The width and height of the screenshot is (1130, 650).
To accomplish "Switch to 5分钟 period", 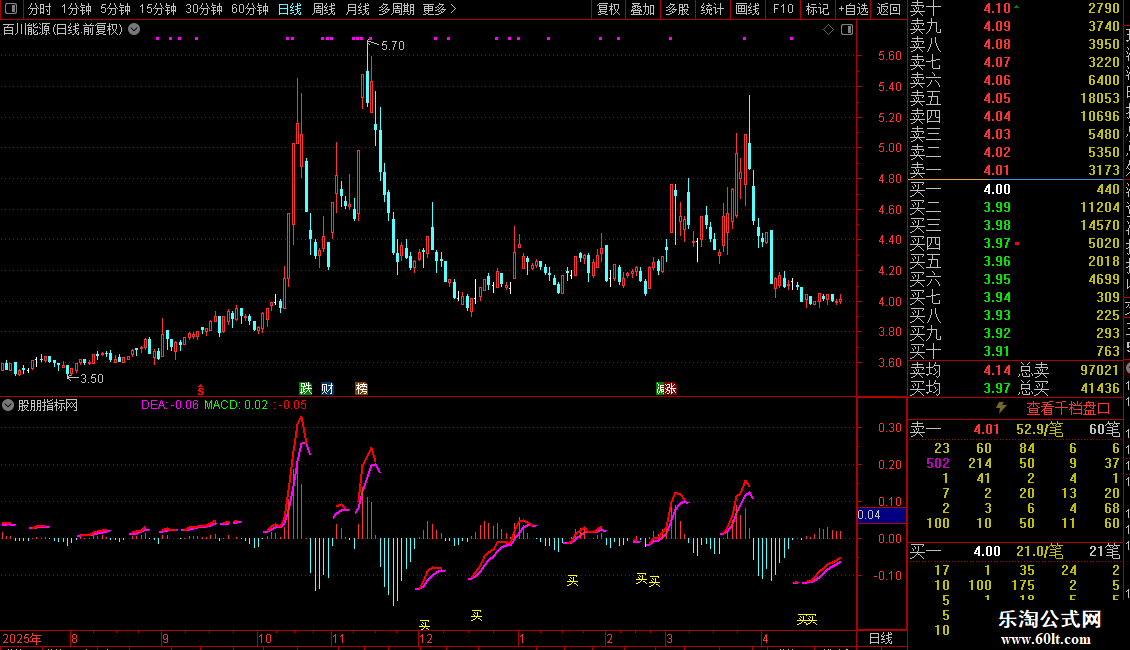I will click(115, 9).
